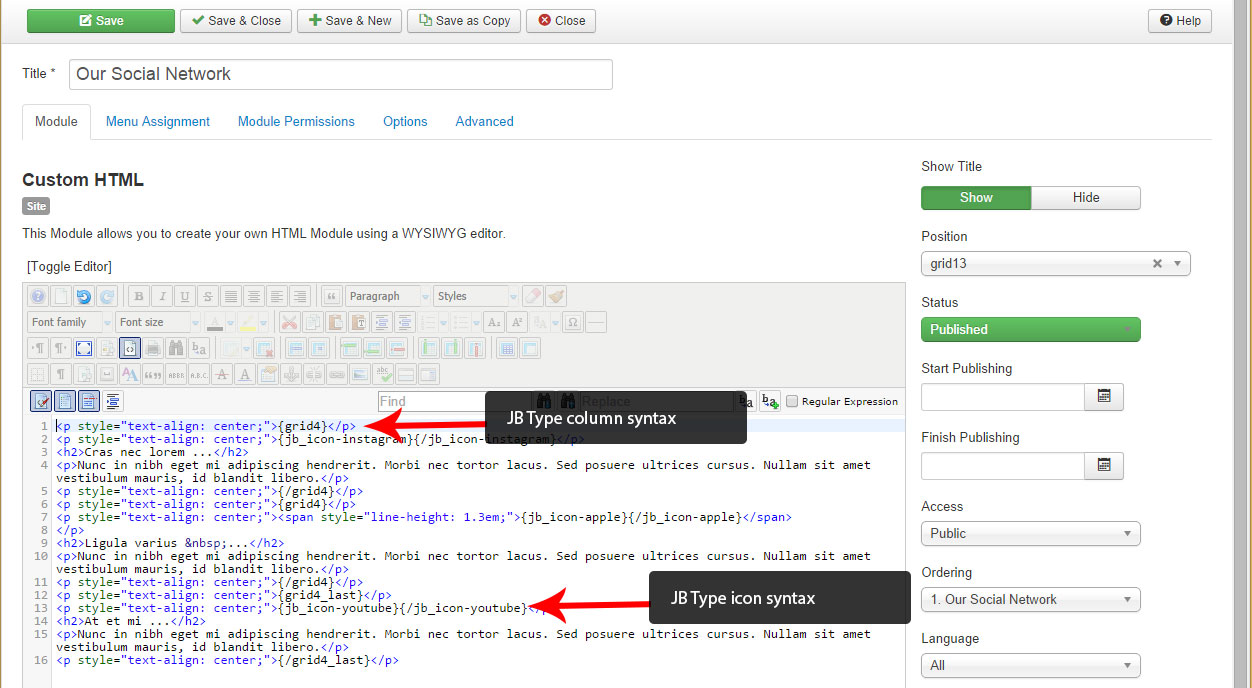Screen dimensions: 1252x688
Task: Click the broom Cleanup code icon
Action: [557, 296]
